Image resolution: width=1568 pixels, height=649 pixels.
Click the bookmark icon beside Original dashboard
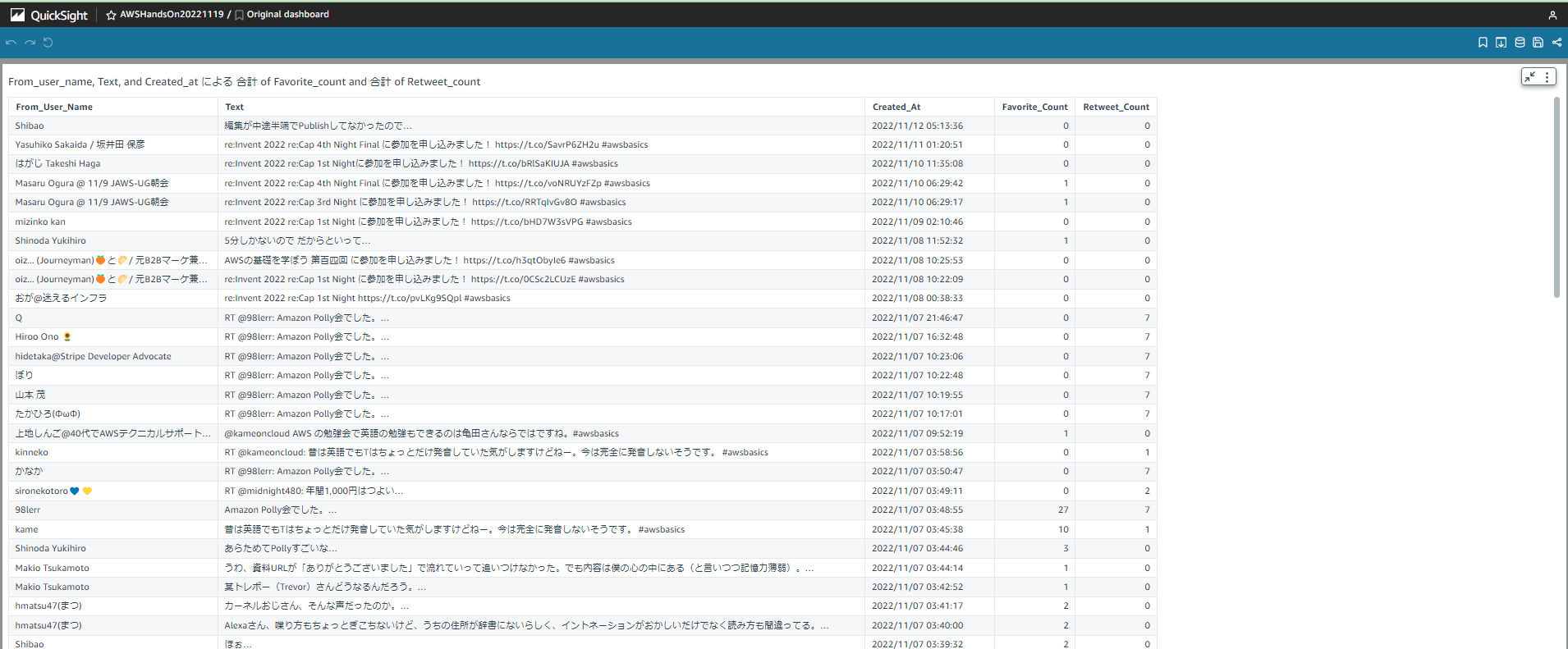(239, 15)
